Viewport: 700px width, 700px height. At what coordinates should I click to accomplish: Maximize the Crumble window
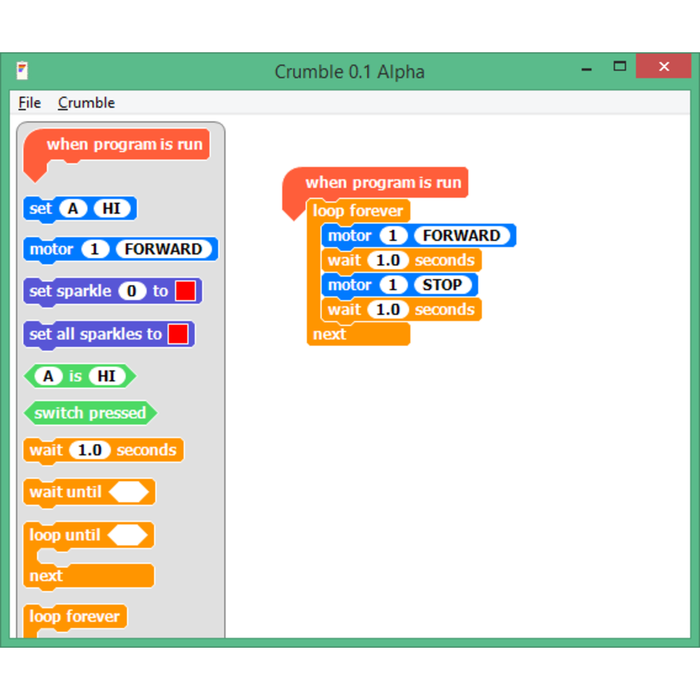[620, 68]
